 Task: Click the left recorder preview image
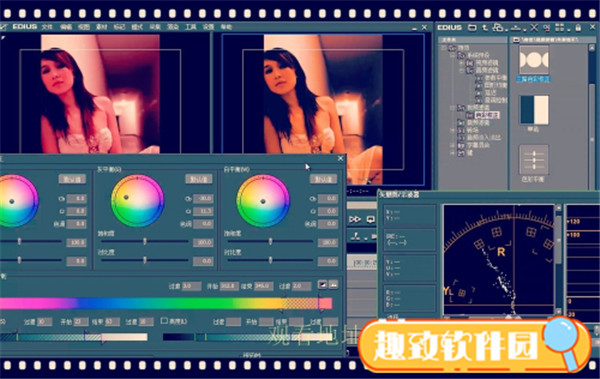100,94
